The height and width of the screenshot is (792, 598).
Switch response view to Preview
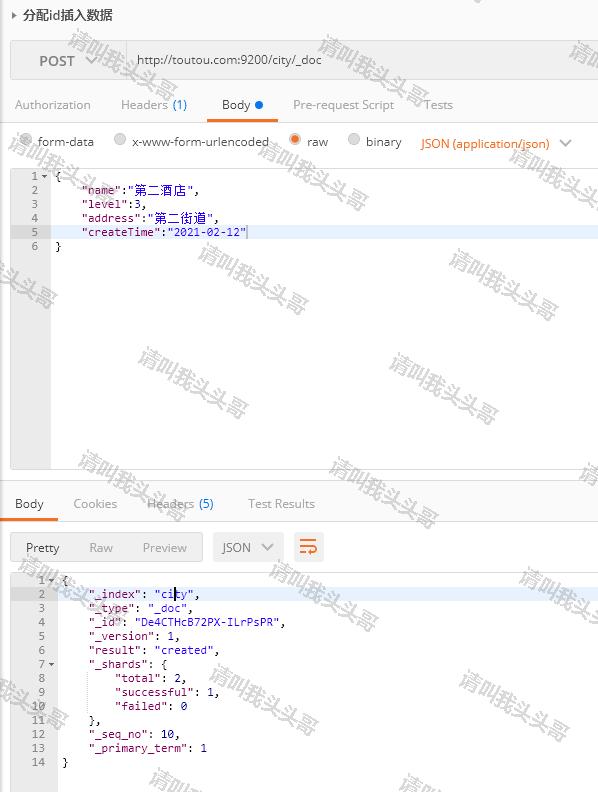[x=165, y=548]
